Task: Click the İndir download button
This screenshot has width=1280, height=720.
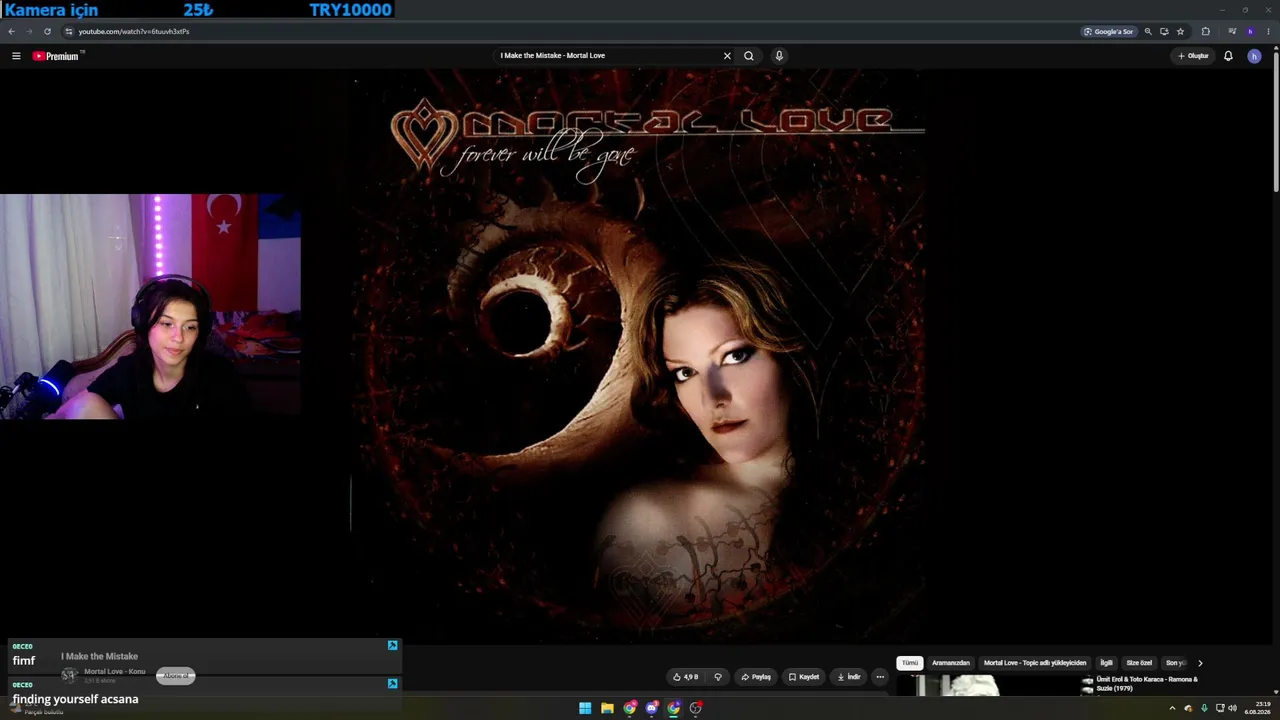Action: pyautogui.click(x=848, y=677)
